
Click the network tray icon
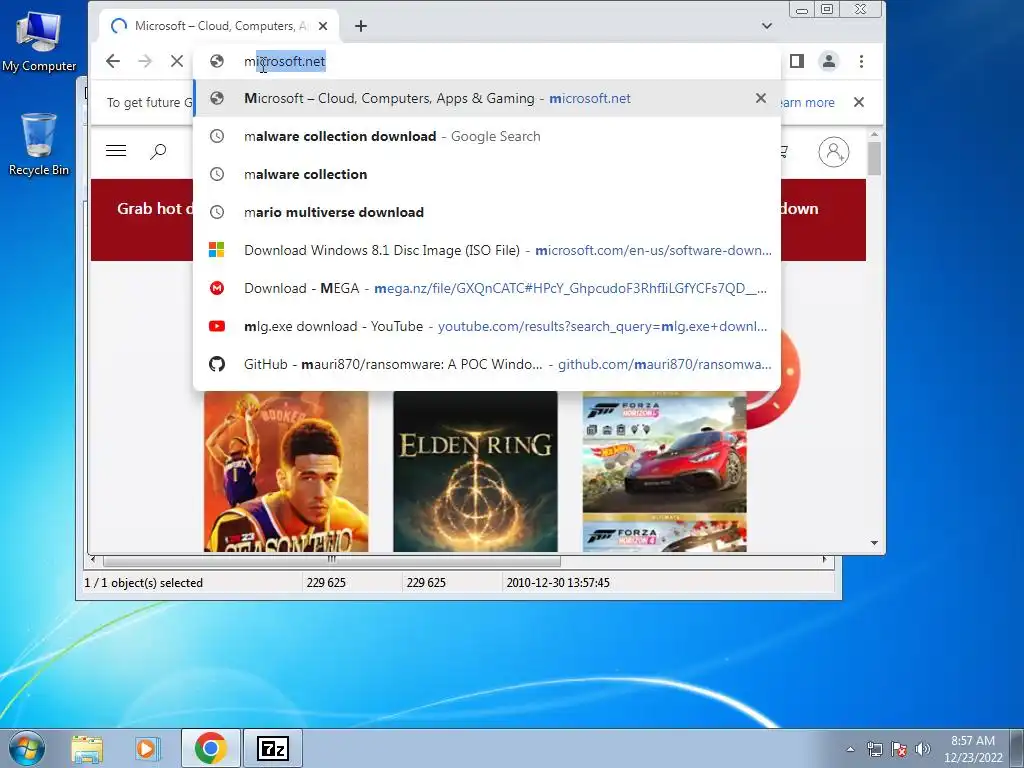tap(875, 749)
